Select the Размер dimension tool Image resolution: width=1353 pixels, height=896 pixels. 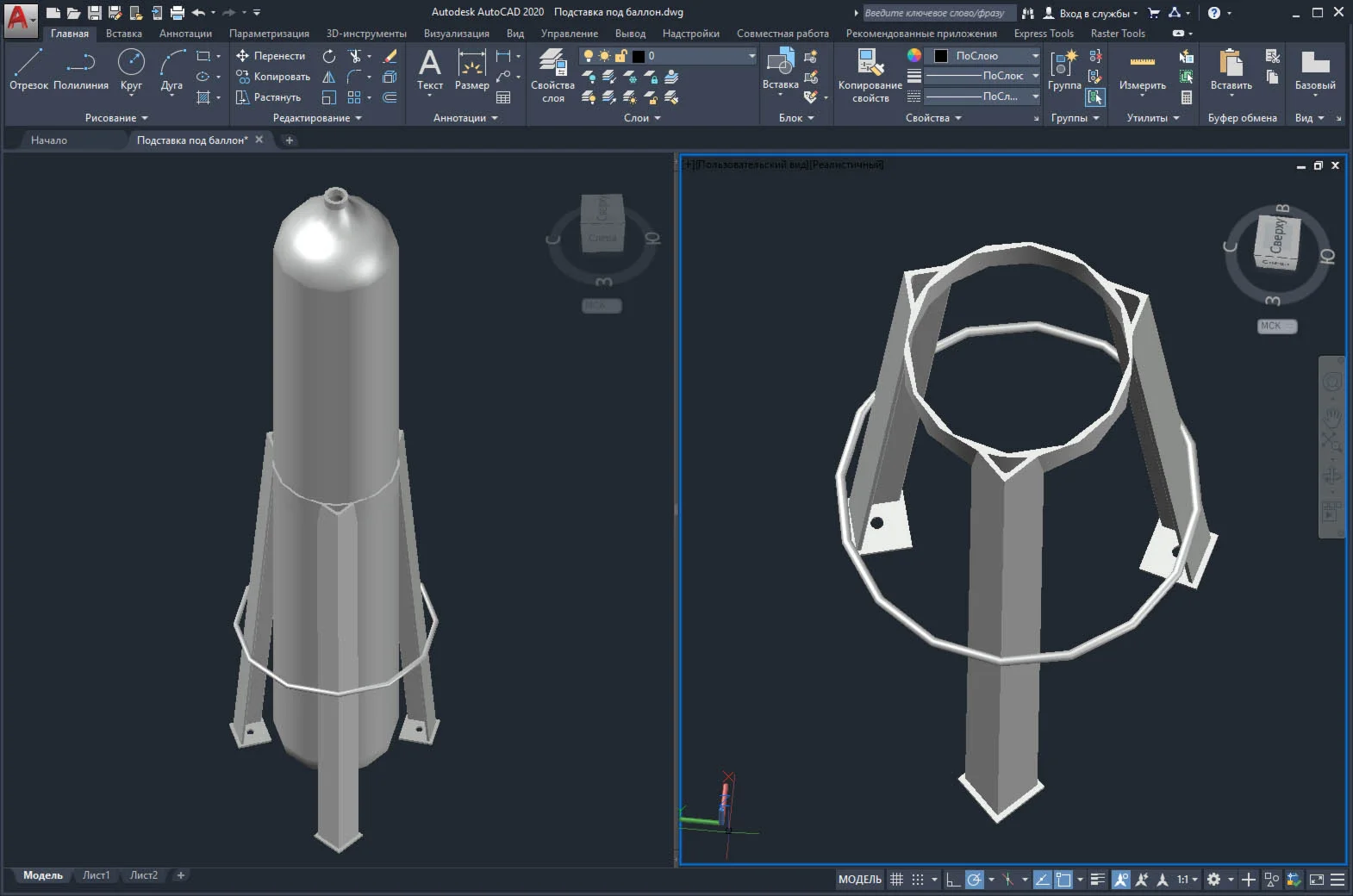[x=471, y=69]
